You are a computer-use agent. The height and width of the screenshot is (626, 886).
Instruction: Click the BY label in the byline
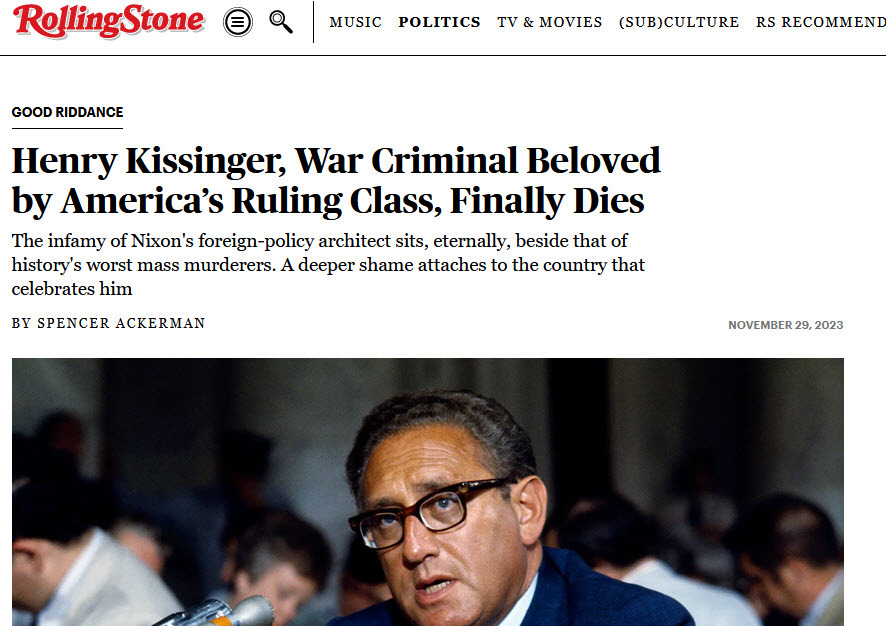[x=20, y=323]
